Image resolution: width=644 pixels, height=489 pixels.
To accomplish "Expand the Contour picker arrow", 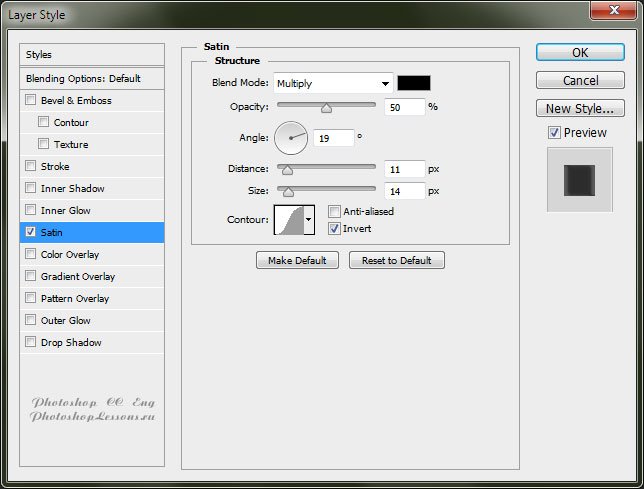I will pos(308,219).
